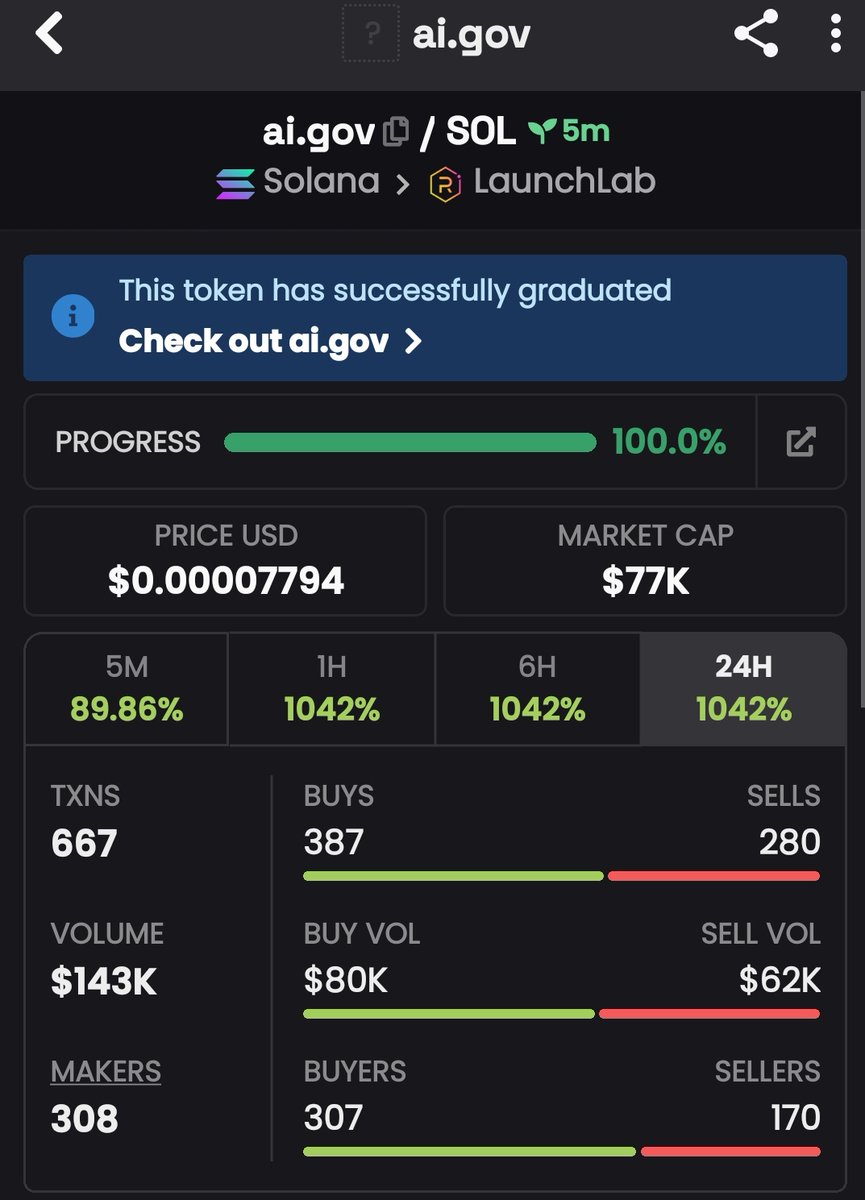865x1200 pixels.
Task: Tap the Solana chain logo
Action: point(235,183)
